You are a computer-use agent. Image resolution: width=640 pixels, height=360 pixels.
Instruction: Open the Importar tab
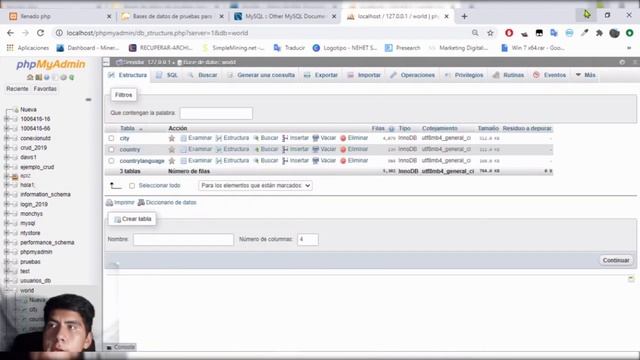(364, 75)
